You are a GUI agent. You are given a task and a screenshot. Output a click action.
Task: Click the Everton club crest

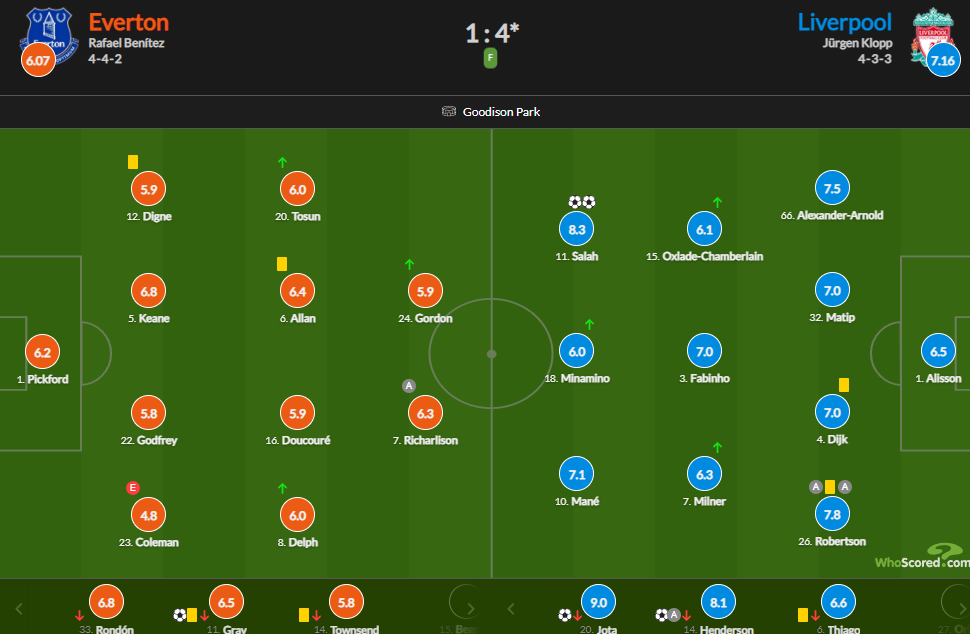(49, 36)
